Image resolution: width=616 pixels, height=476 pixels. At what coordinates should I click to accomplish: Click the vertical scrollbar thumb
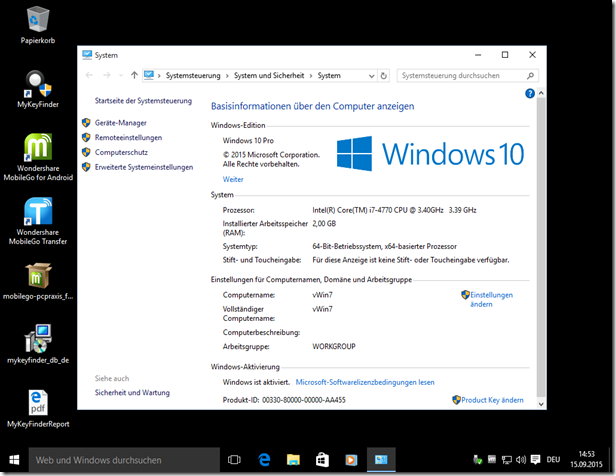541,247
